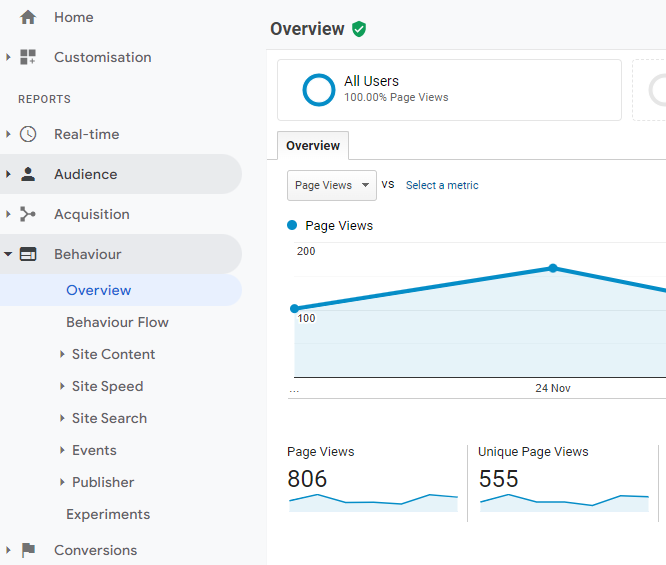The width and height of the screenshot is (666, 565).
Task: Click the 24 Nov data point on chart
Action: tap(553, 268)
